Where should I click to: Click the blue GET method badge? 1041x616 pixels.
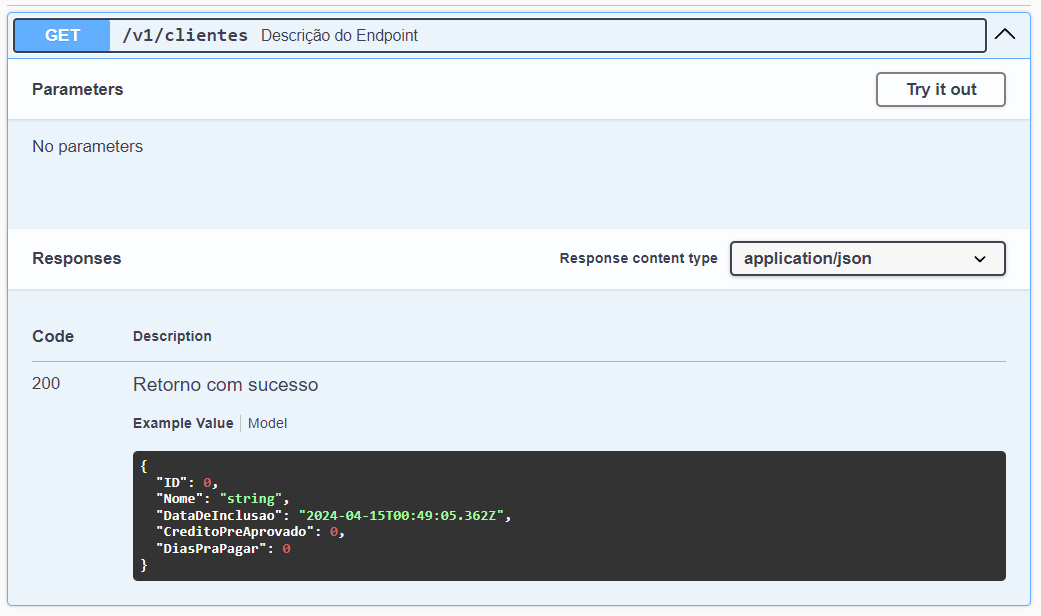pos(60,35)
